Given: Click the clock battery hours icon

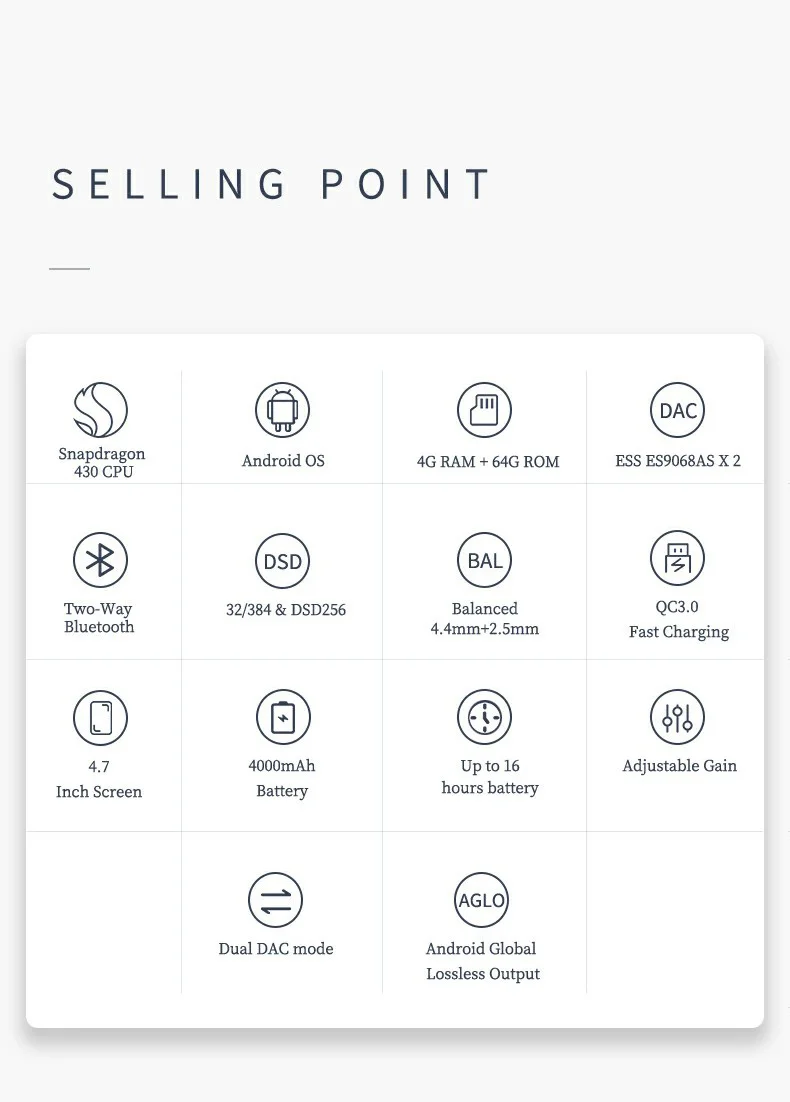Looking at the screenshot, I should coord(485,717).
